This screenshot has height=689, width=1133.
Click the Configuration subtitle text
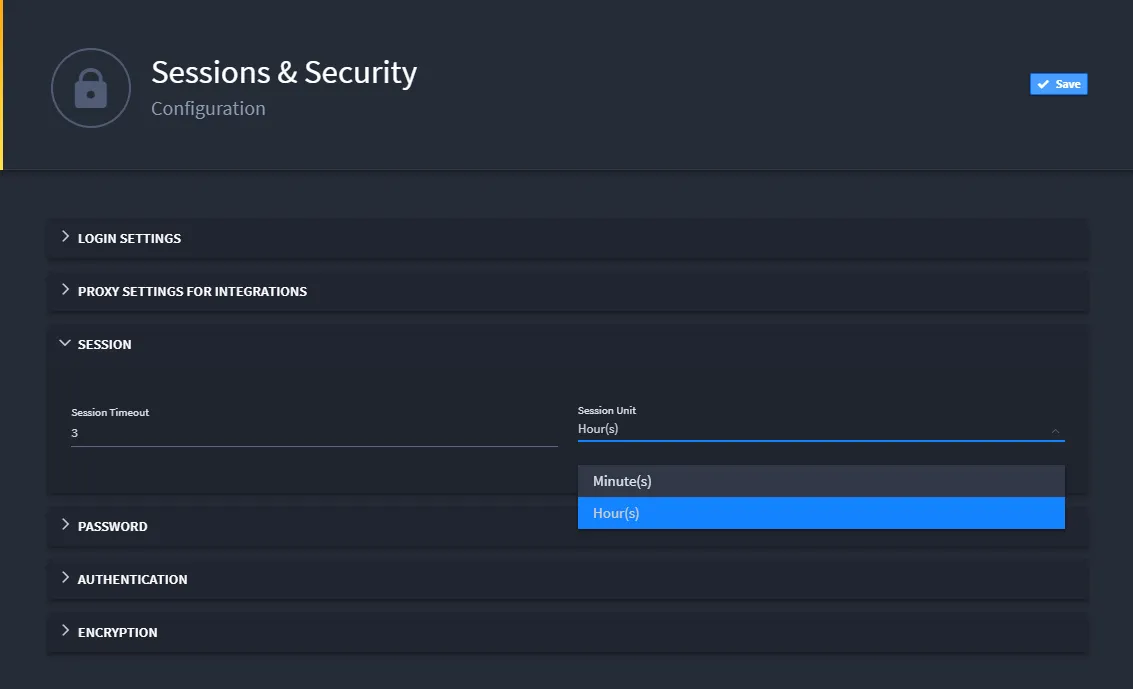[208, 108]
